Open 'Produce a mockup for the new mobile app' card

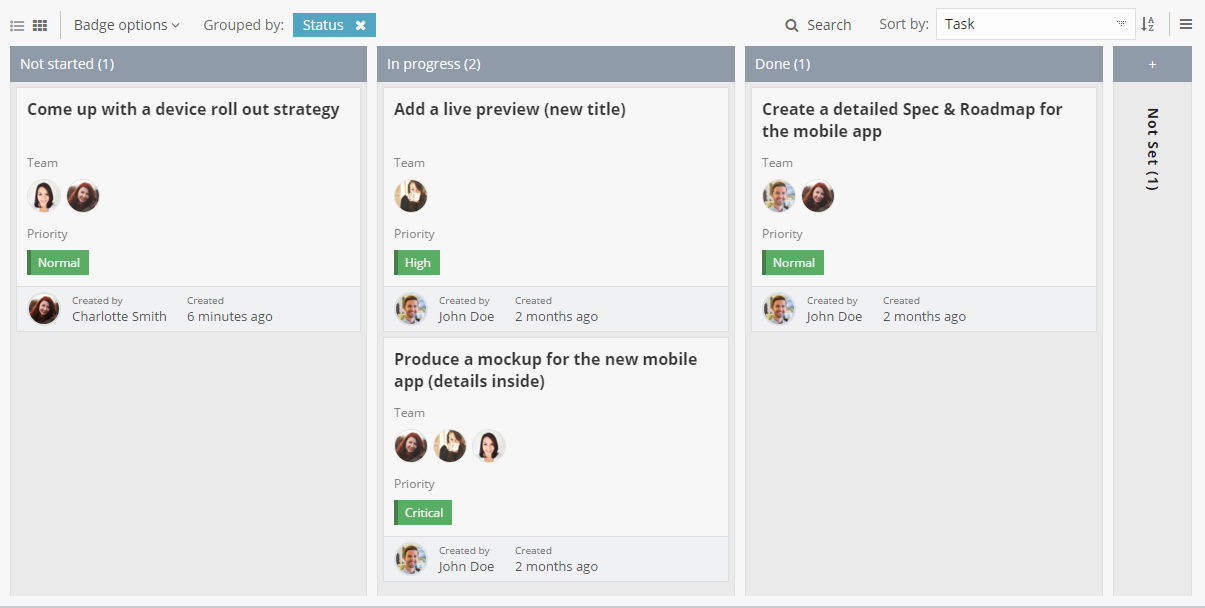pos(545,370)
